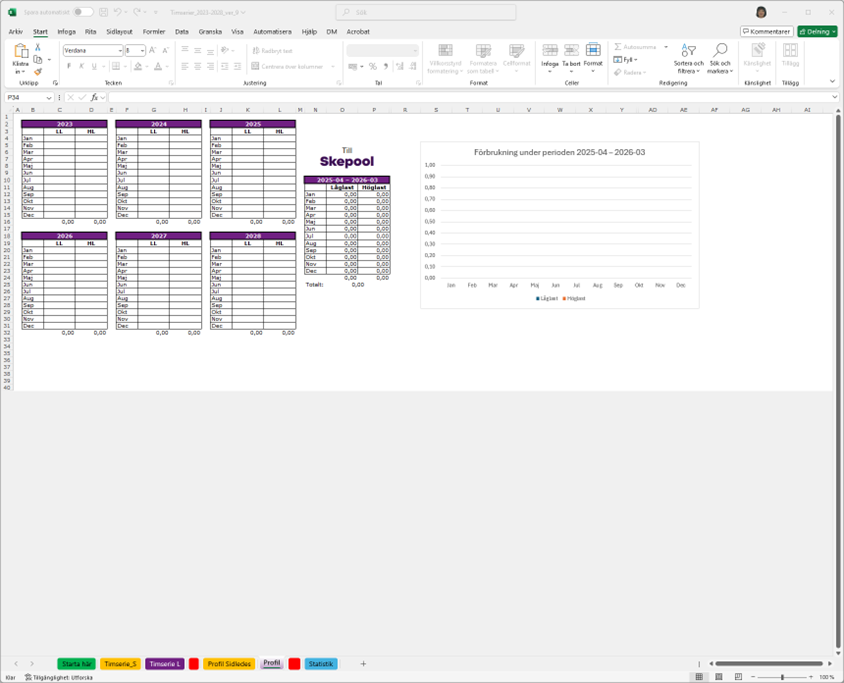Viewport: 844px width, 683px height.
Task: Toggle bold formatting (F button)
Action: 69,67
